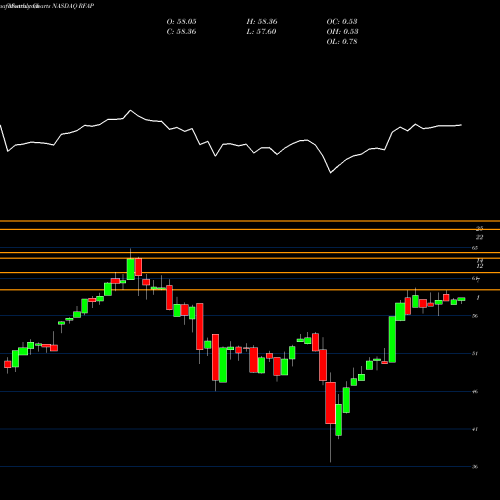Click the open price value O: 58.05
Image resolution: width=500 pixels, height=500 pixels.
tap(181, 22)
